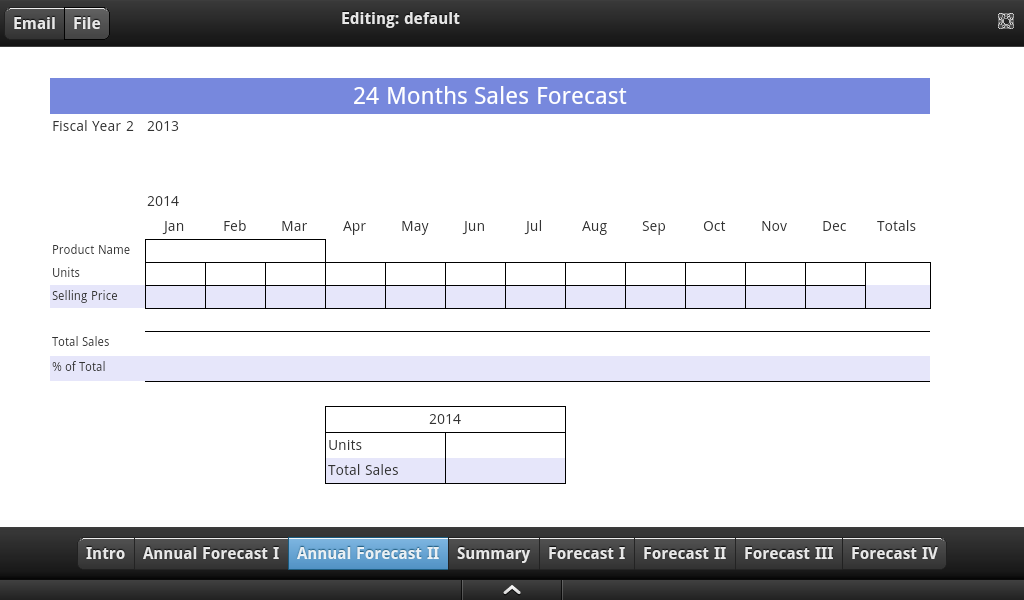
Task: Click the Jan column header
Action: [x=174, y=226]
